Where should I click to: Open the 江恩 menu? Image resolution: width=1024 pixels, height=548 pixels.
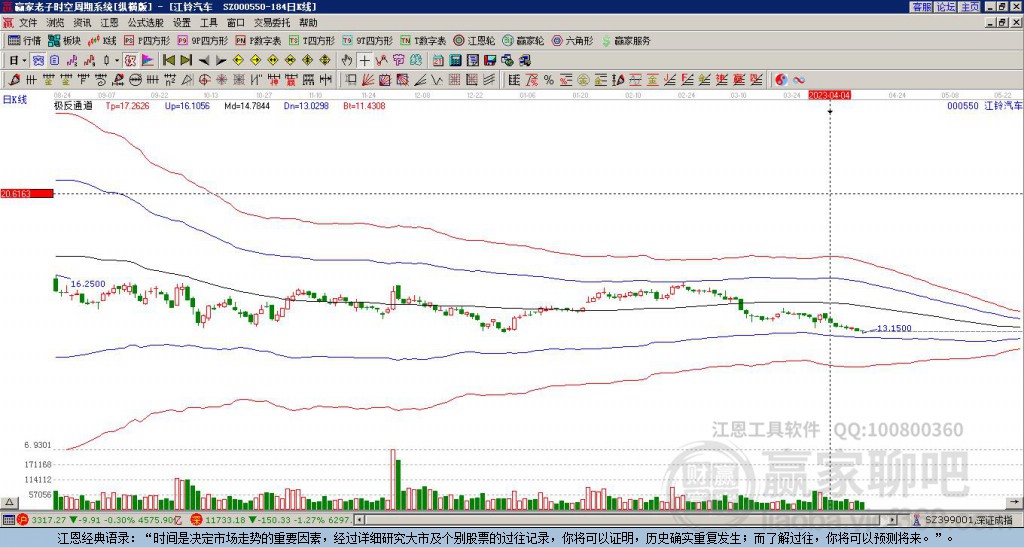click(x=110, y=23)
